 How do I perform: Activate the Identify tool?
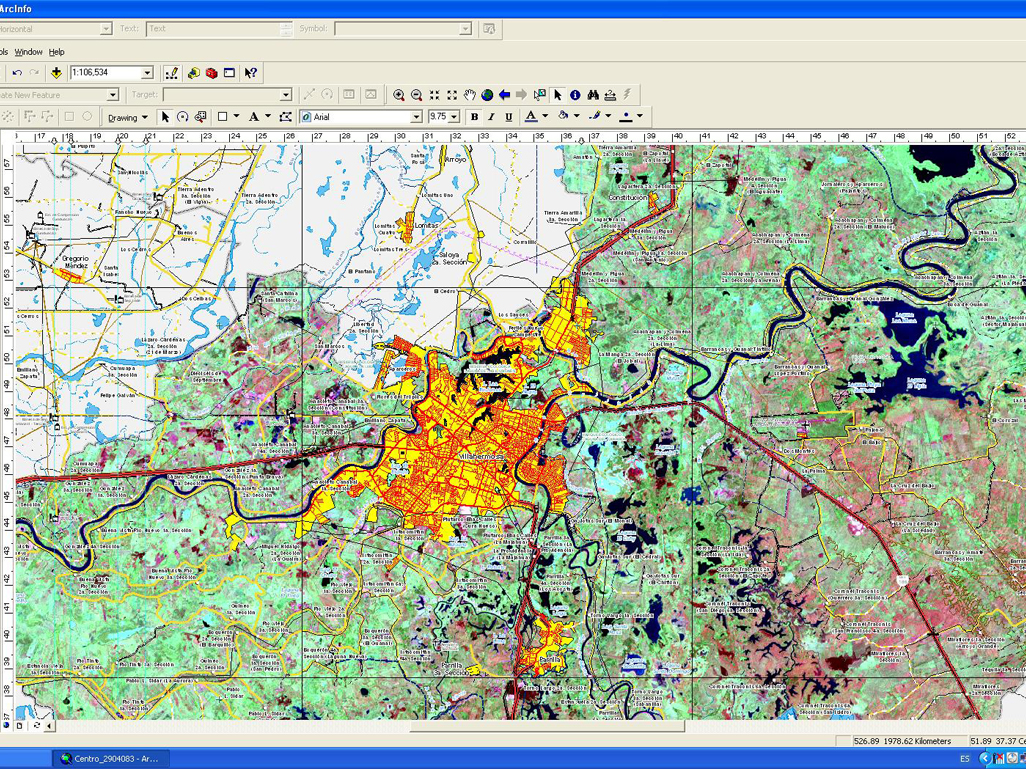575,94
